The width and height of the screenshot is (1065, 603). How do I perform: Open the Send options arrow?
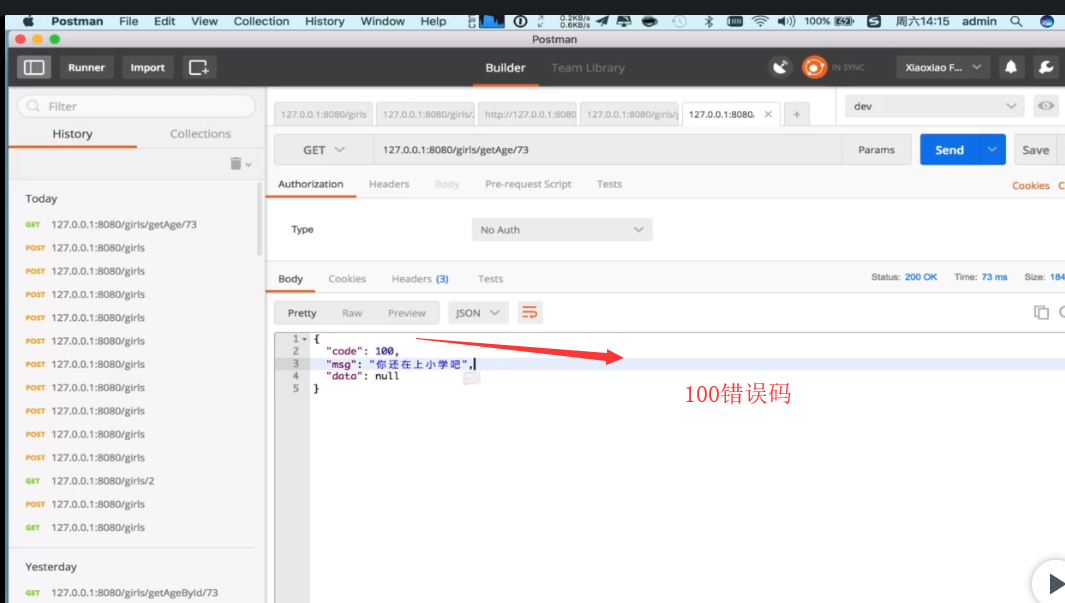tap(992, 149)
